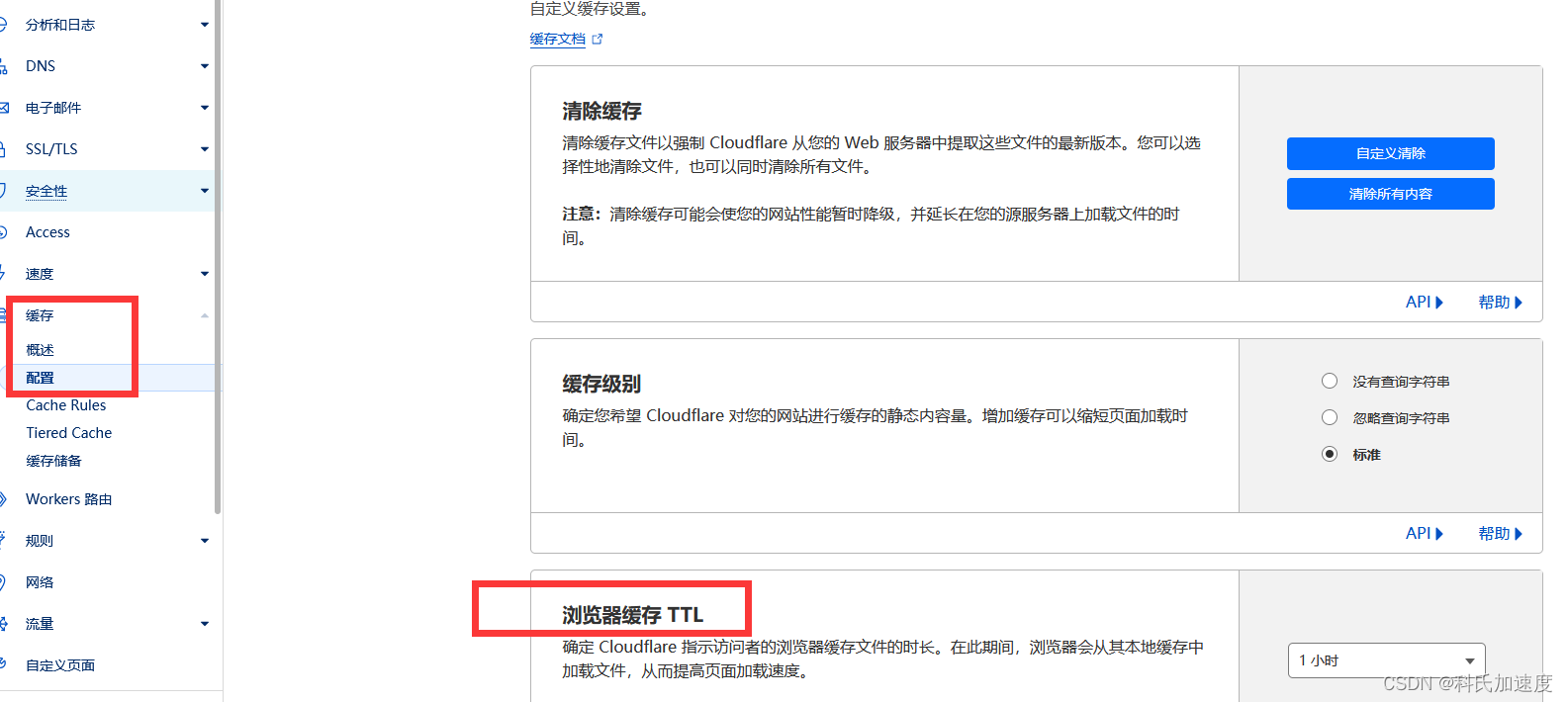
Task: Expand the 安全性 dropdown arrow
Action: click(205, 191)
